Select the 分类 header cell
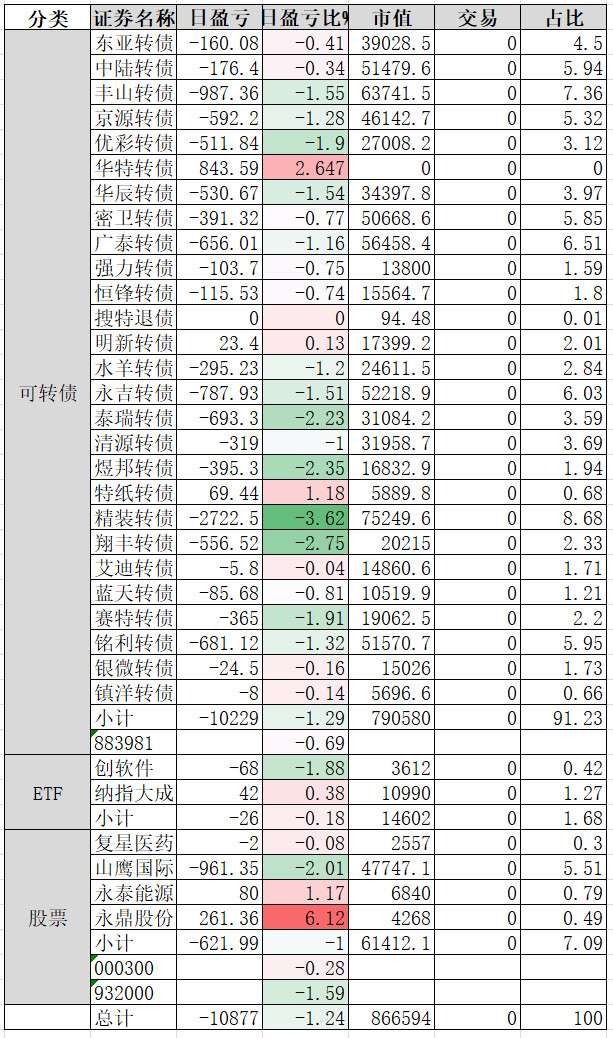Viewport: 613px width, 1038px height. click(47, 18)
